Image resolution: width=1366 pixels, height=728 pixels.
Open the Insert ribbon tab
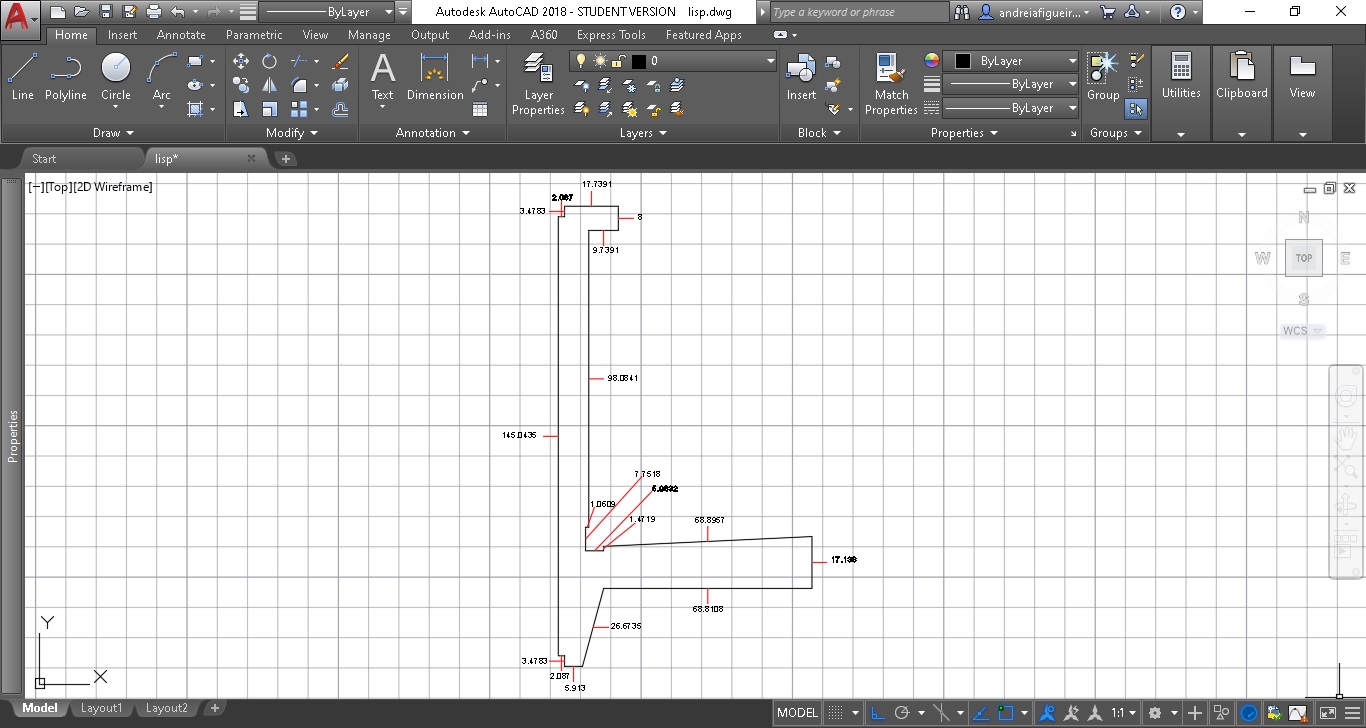(123, 35)
